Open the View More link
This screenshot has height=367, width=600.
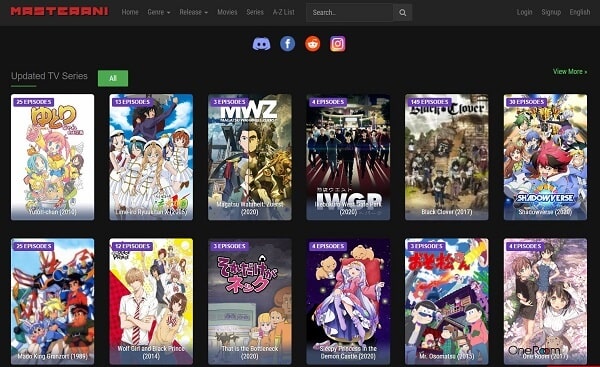coord(570,72)
